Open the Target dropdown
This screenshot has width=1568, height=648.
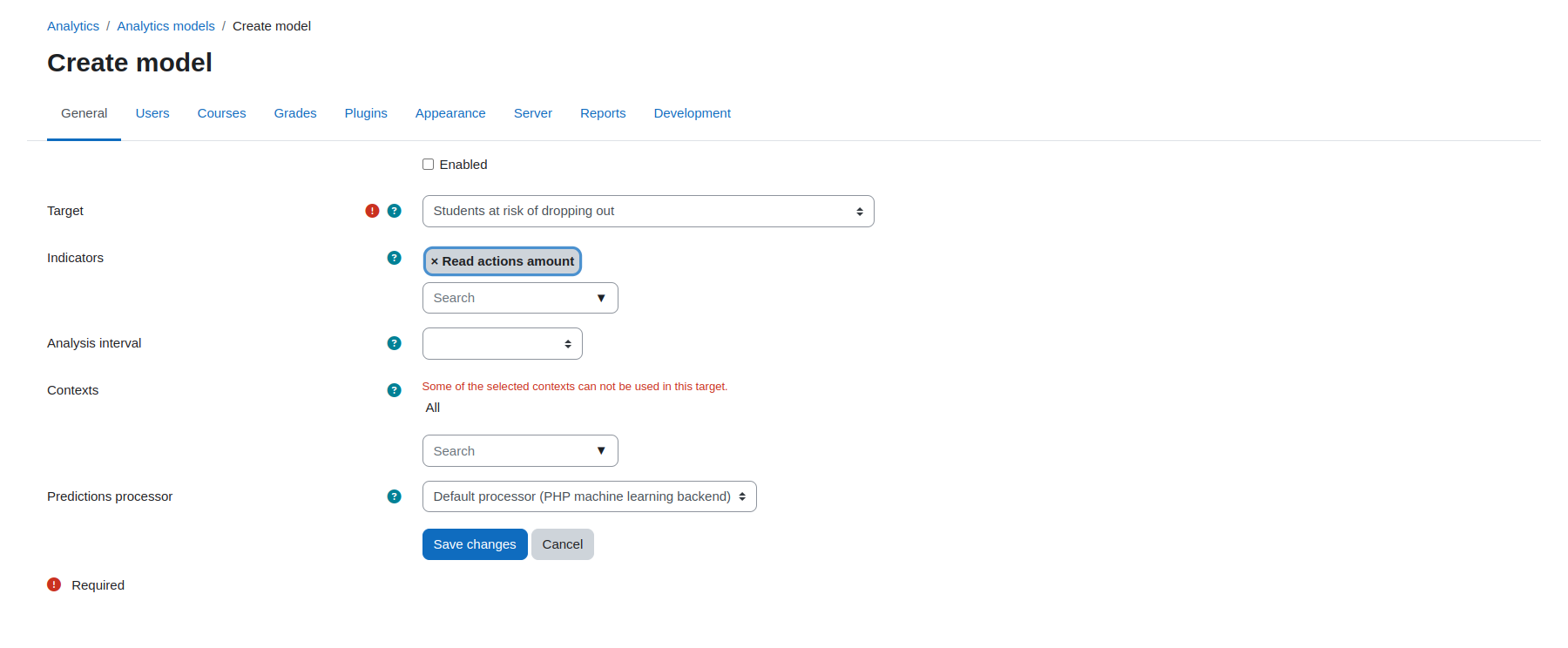point(648,211)
